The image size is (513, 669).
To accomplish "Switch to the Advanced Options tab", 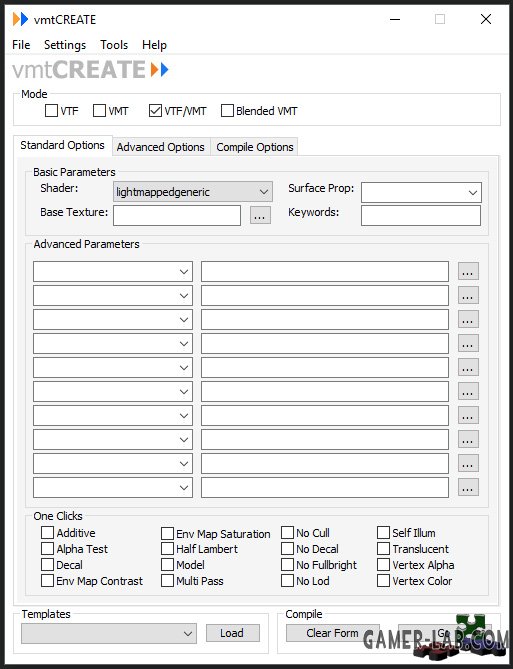I will [x=161, y=147].
